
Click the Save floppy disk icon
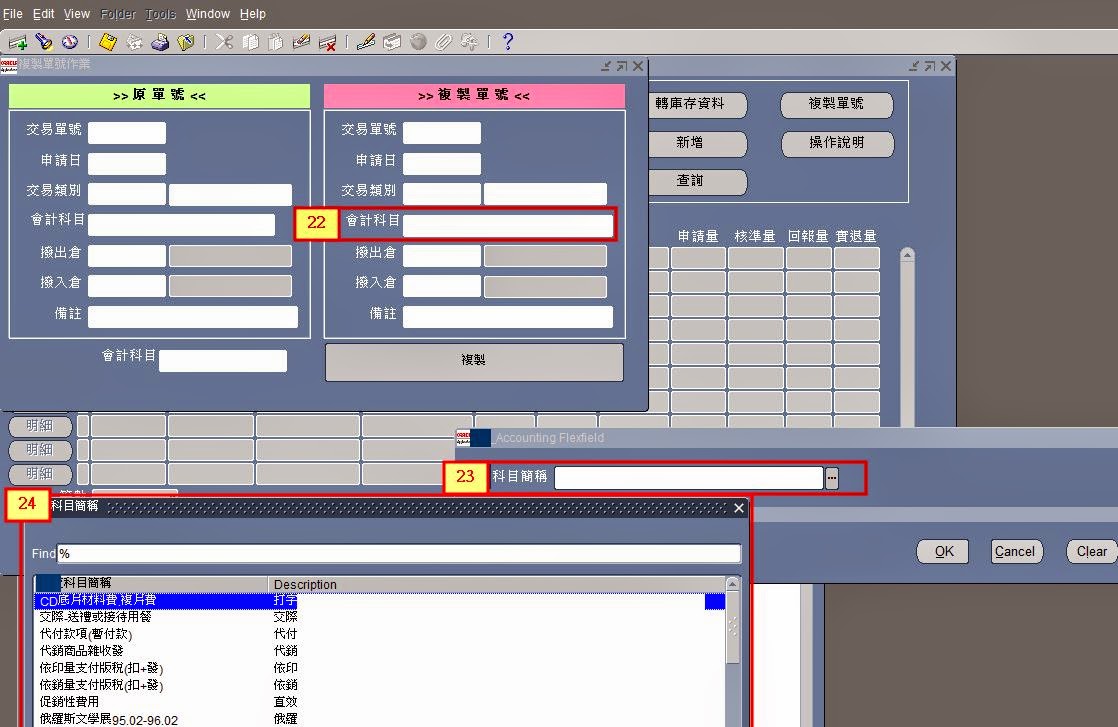point(106,42)
